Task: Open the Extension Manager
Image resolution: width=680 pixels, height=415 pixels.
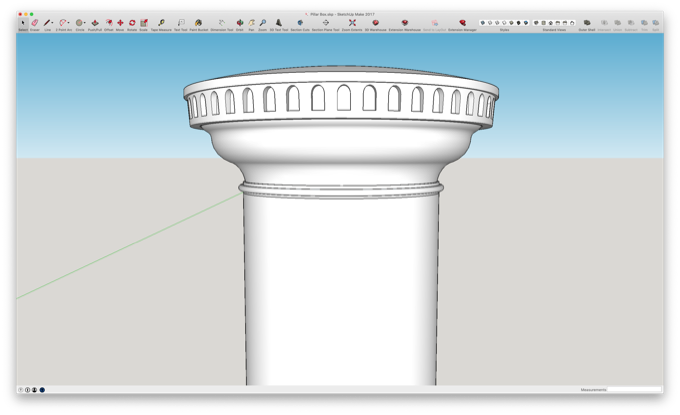Action: tap(462, 23)
